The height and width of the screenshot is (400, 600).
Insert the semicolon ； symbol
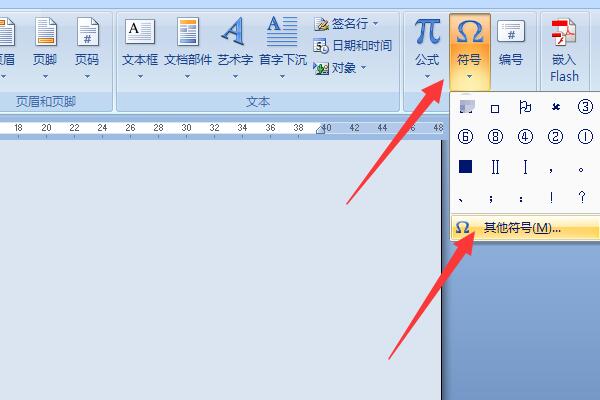pos(491,198)
